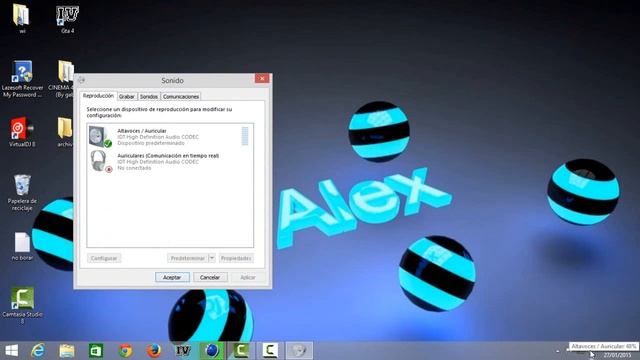Confirm with the Aceptar button

tap(172, 277)
